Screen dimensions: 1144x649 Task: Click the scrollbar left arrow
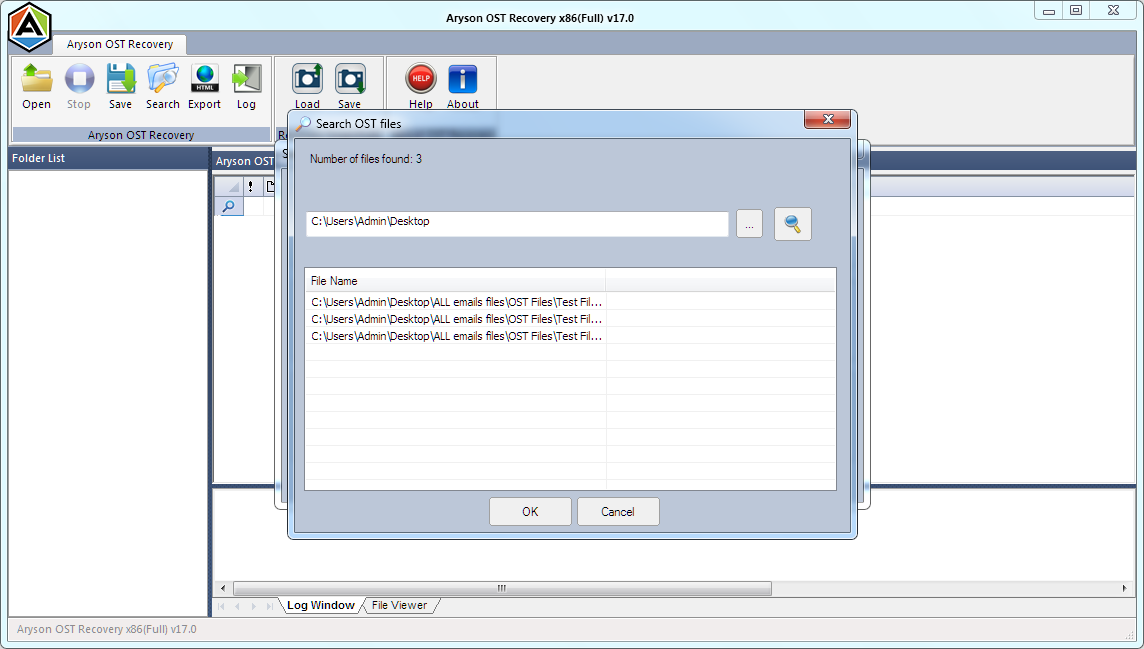223,588
